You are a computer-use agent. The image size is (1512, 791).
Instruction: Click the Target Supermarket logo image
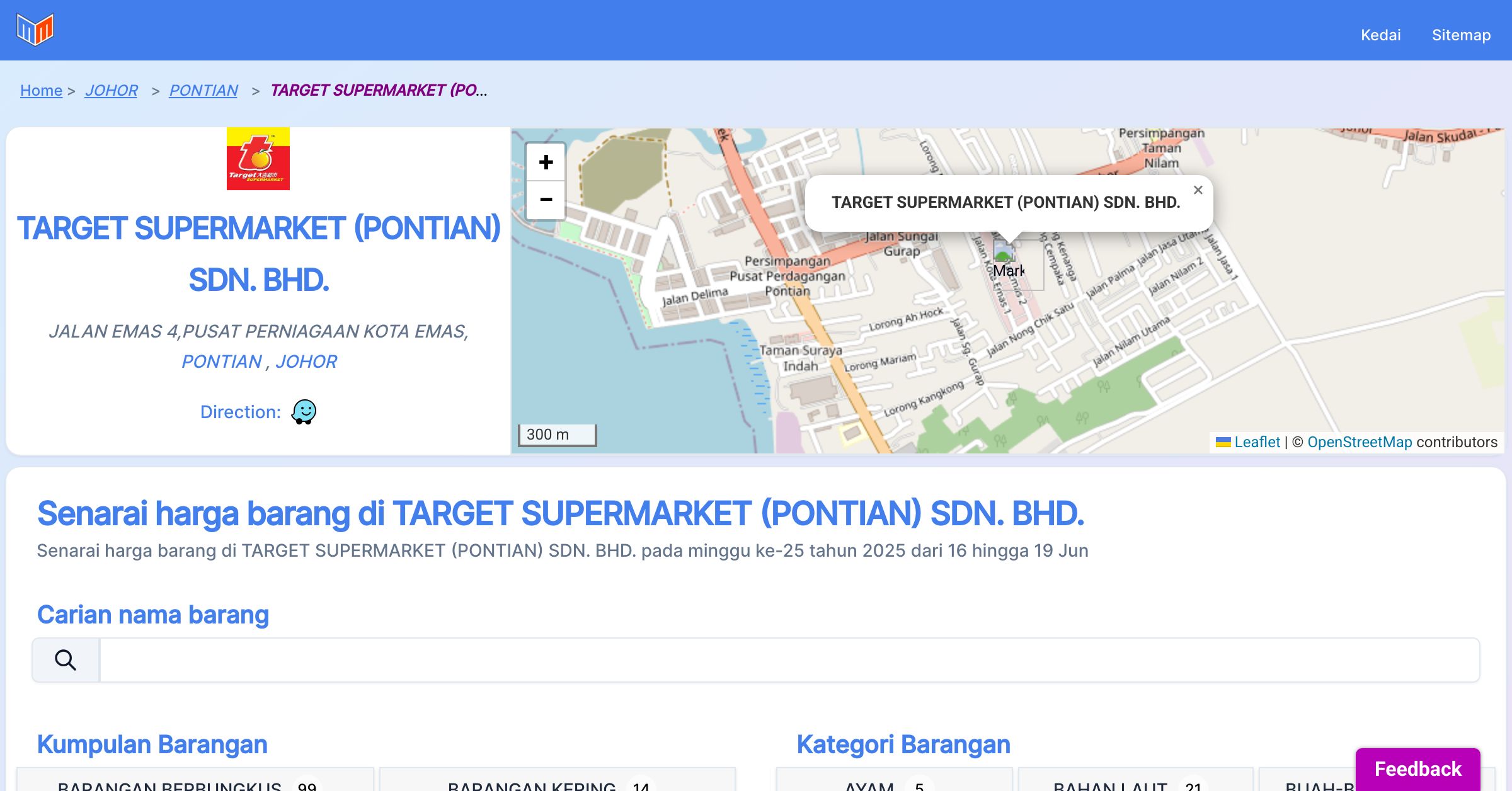(258, 159)
